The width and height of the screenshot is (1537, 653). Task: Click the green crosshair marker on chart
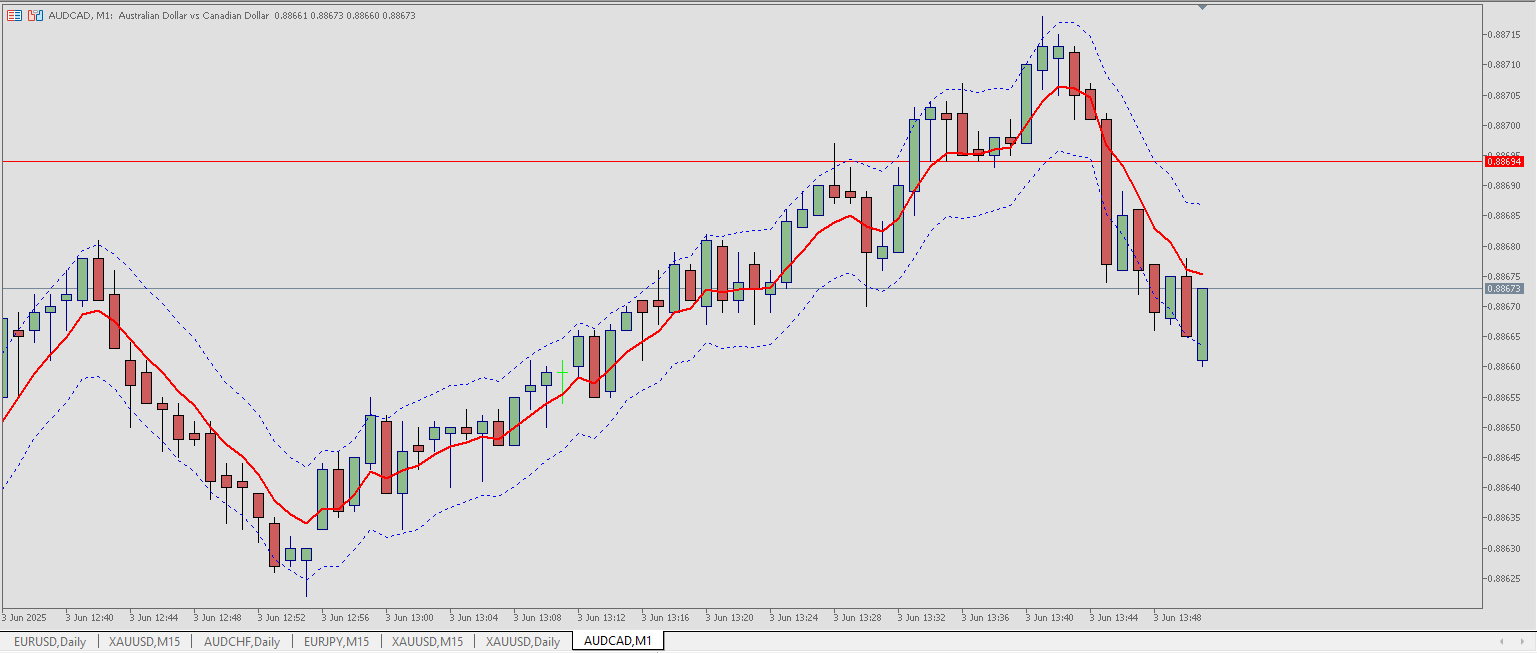pyautogui.click(x=562, y=370)
